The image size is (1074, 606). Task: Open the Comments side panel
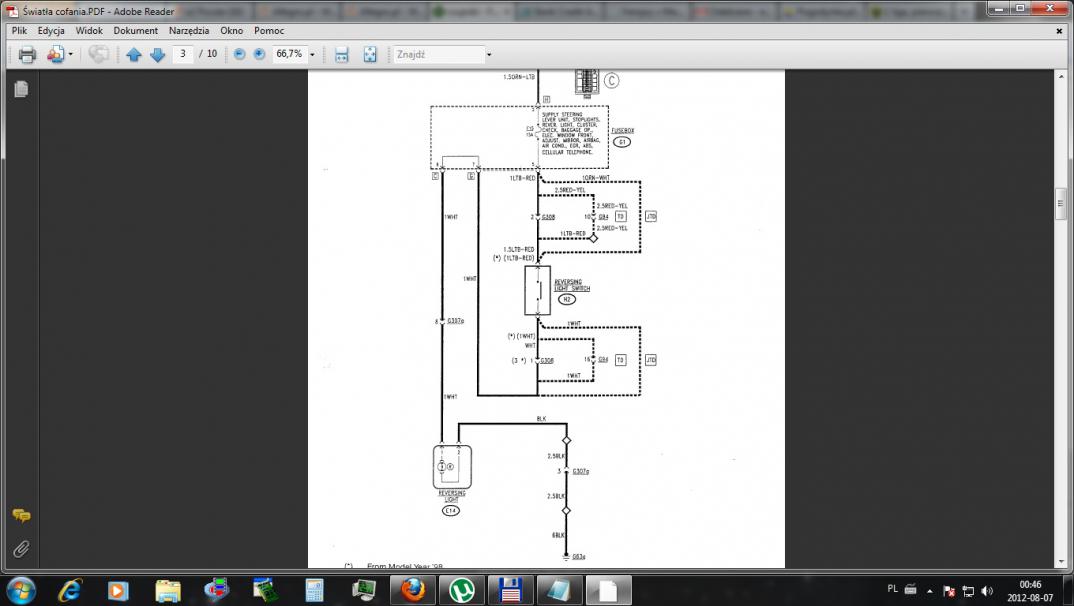[x=20, y=516]
